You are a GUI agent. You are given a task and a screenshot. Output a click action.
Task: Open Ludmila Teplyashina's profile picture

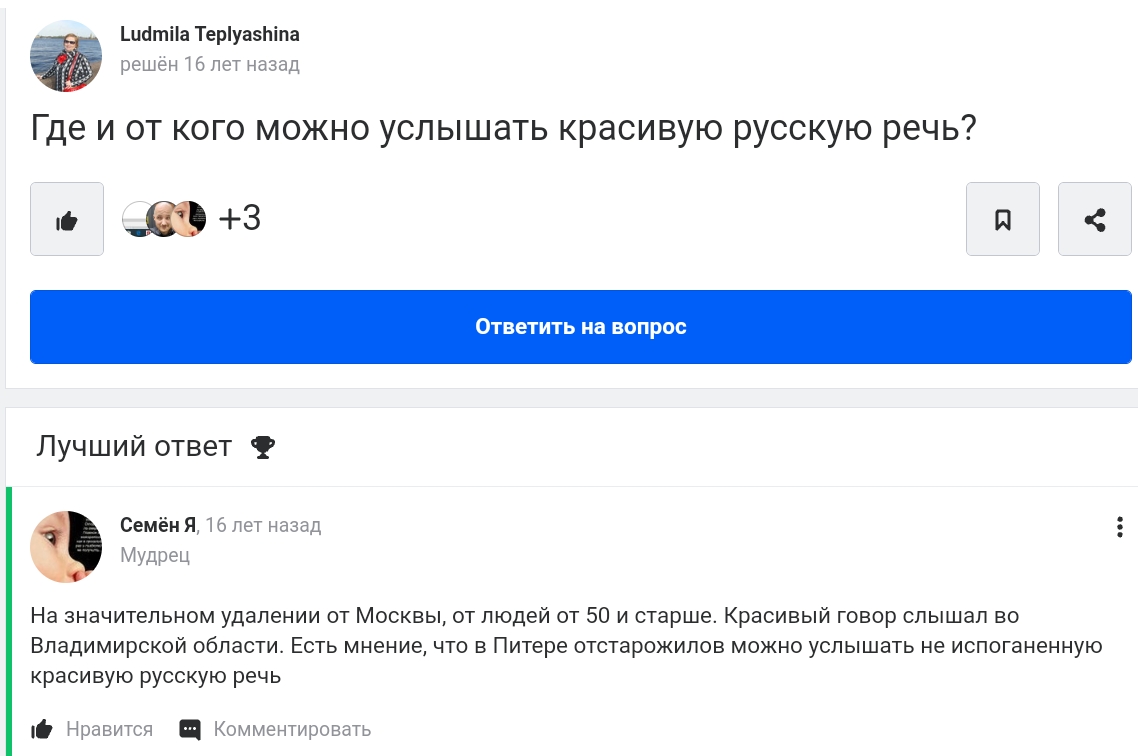(x=66, y=56)
